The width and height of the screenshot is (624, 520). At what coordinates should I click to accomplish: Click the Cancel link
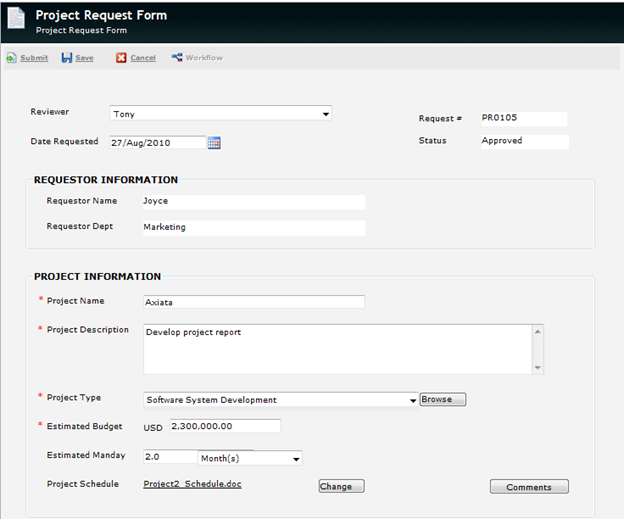pyautogui.click(x=143, y=58)
